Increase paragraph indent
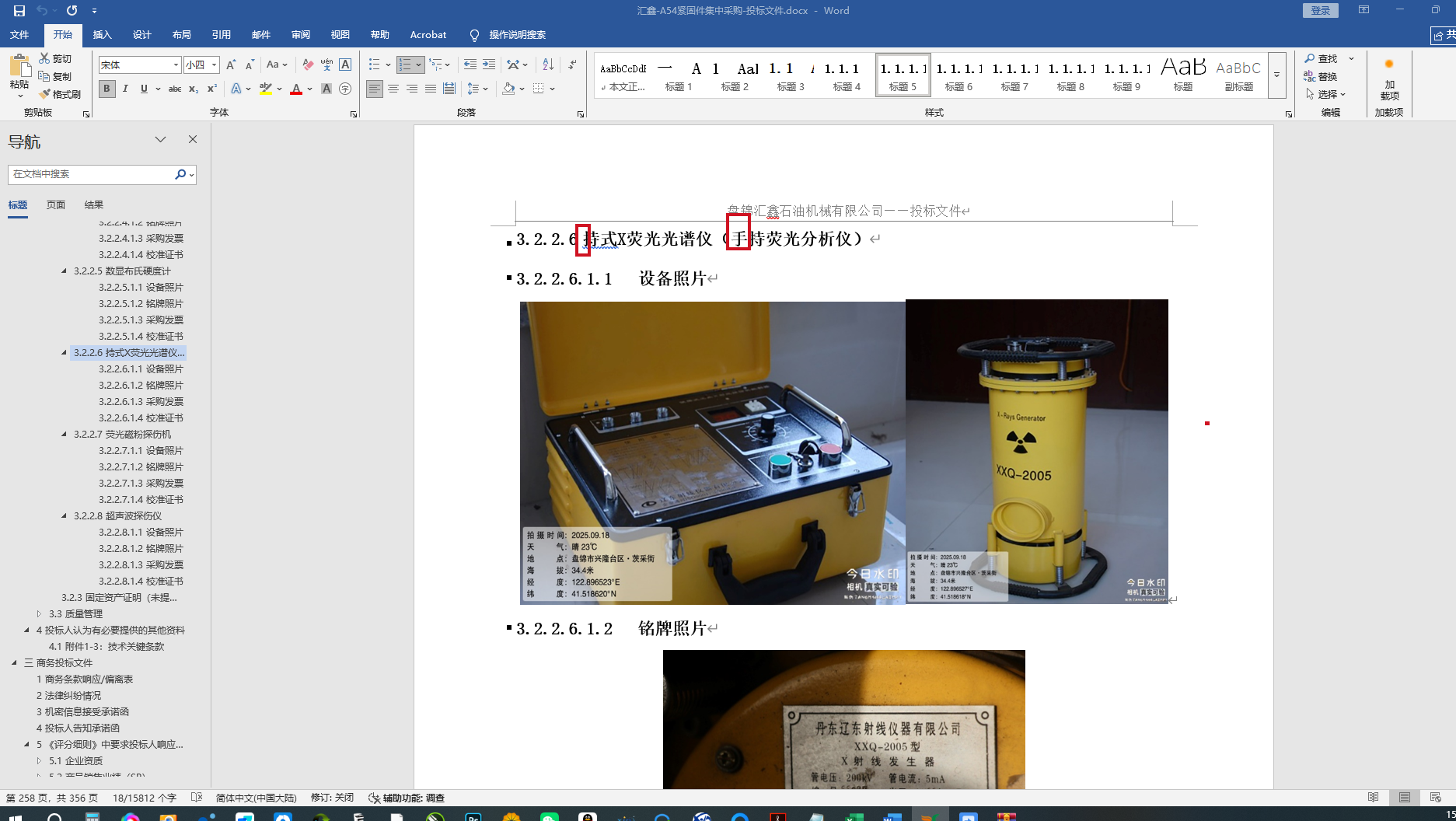 pyautogui.click(x=488, y=65)
